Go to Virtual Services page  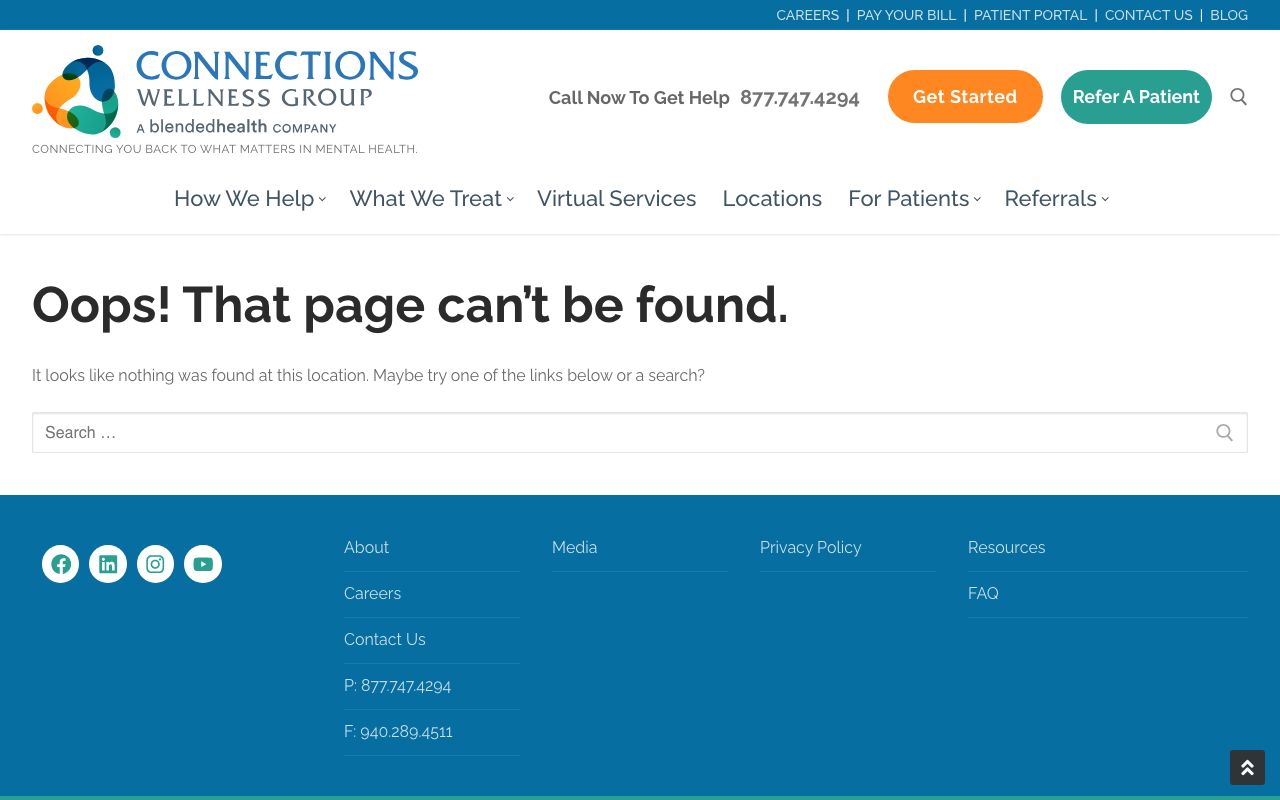click(x=616, y=199)
